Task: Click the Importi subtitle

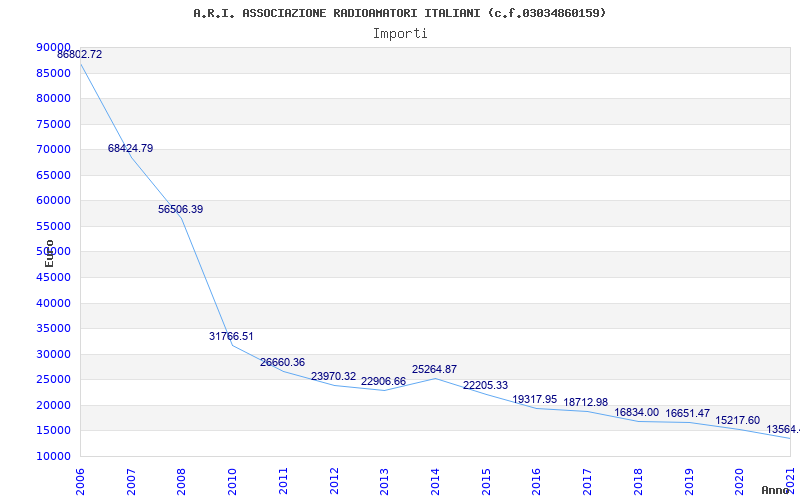Action: (400, 34)
